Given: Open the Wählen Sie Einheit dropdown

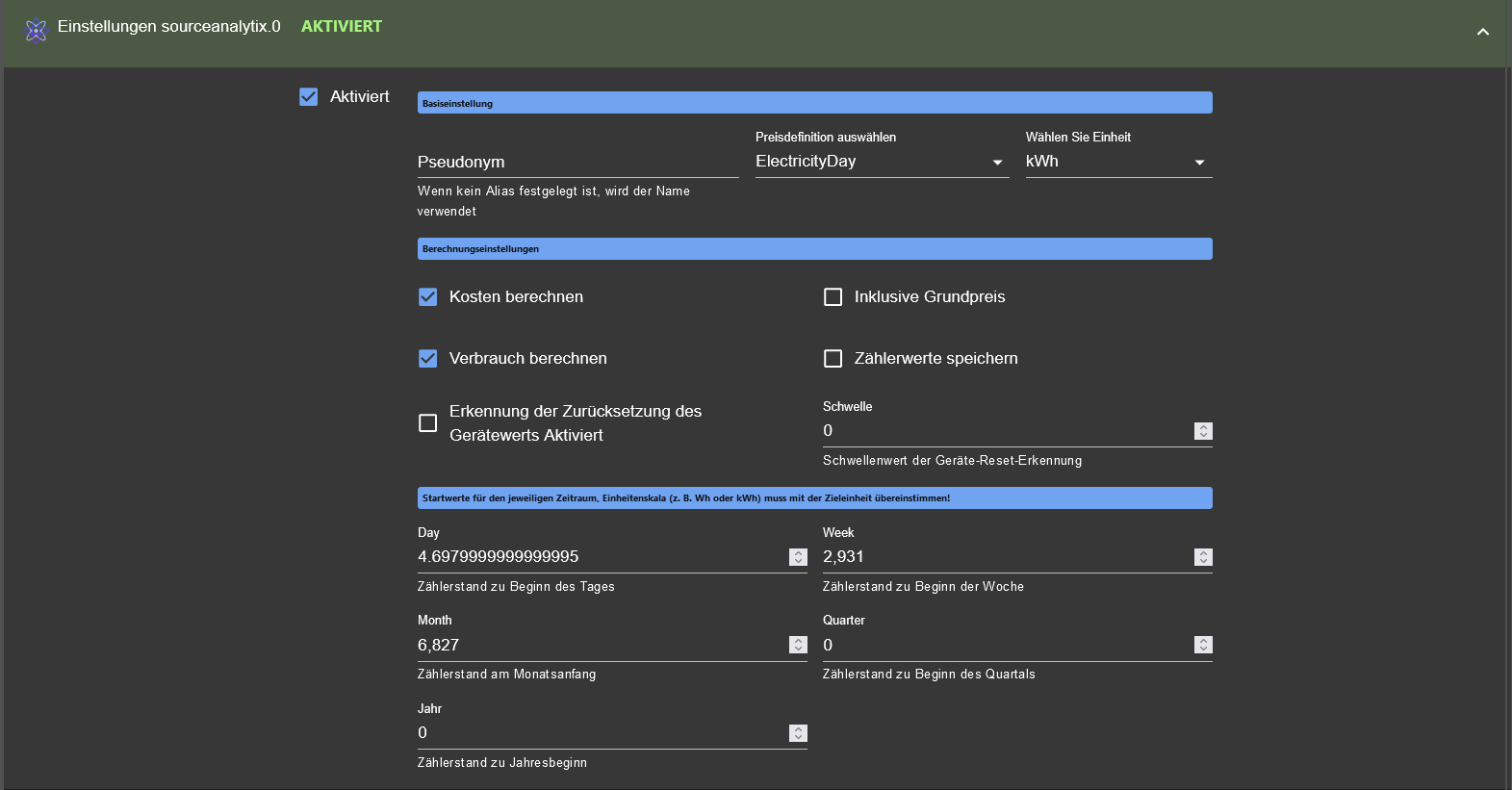Looking at the screenshot, I should coord(1118,162).
